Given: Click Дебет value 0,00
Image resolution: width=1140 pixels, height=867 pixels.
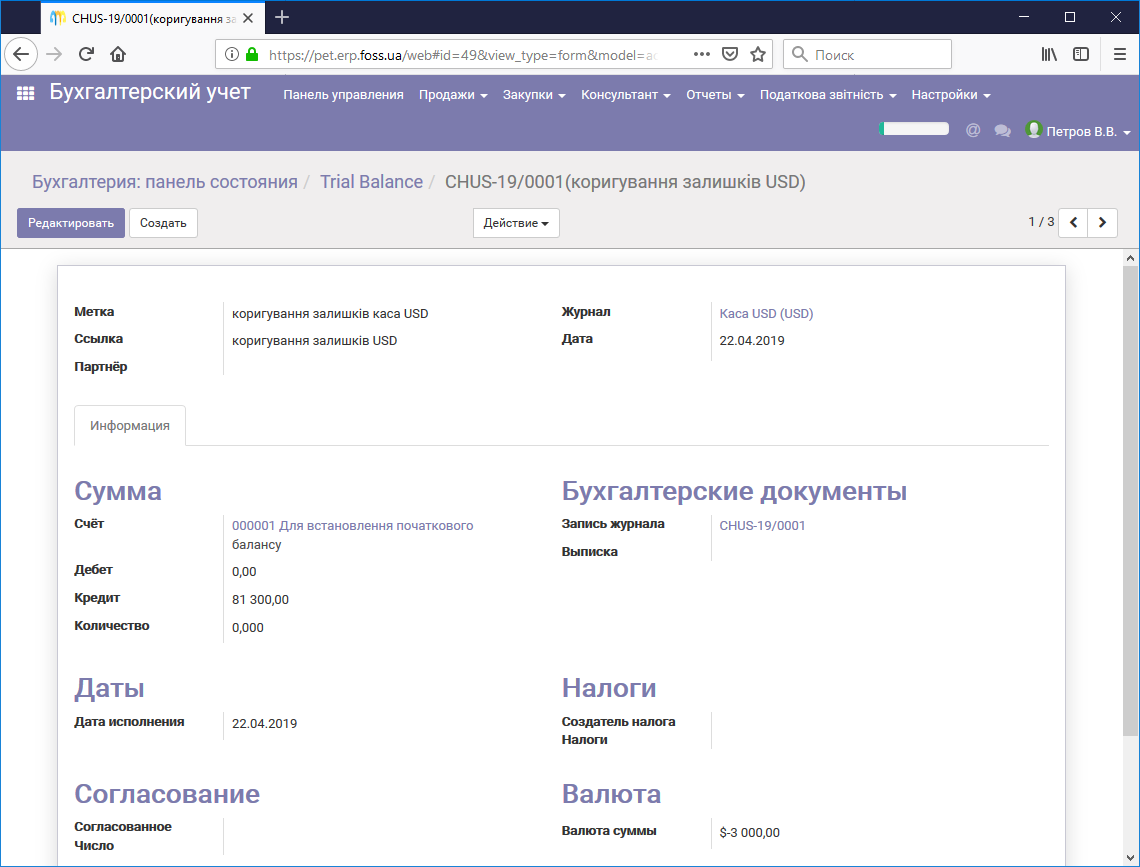Looking at the screenshot, I should point(244,572).
